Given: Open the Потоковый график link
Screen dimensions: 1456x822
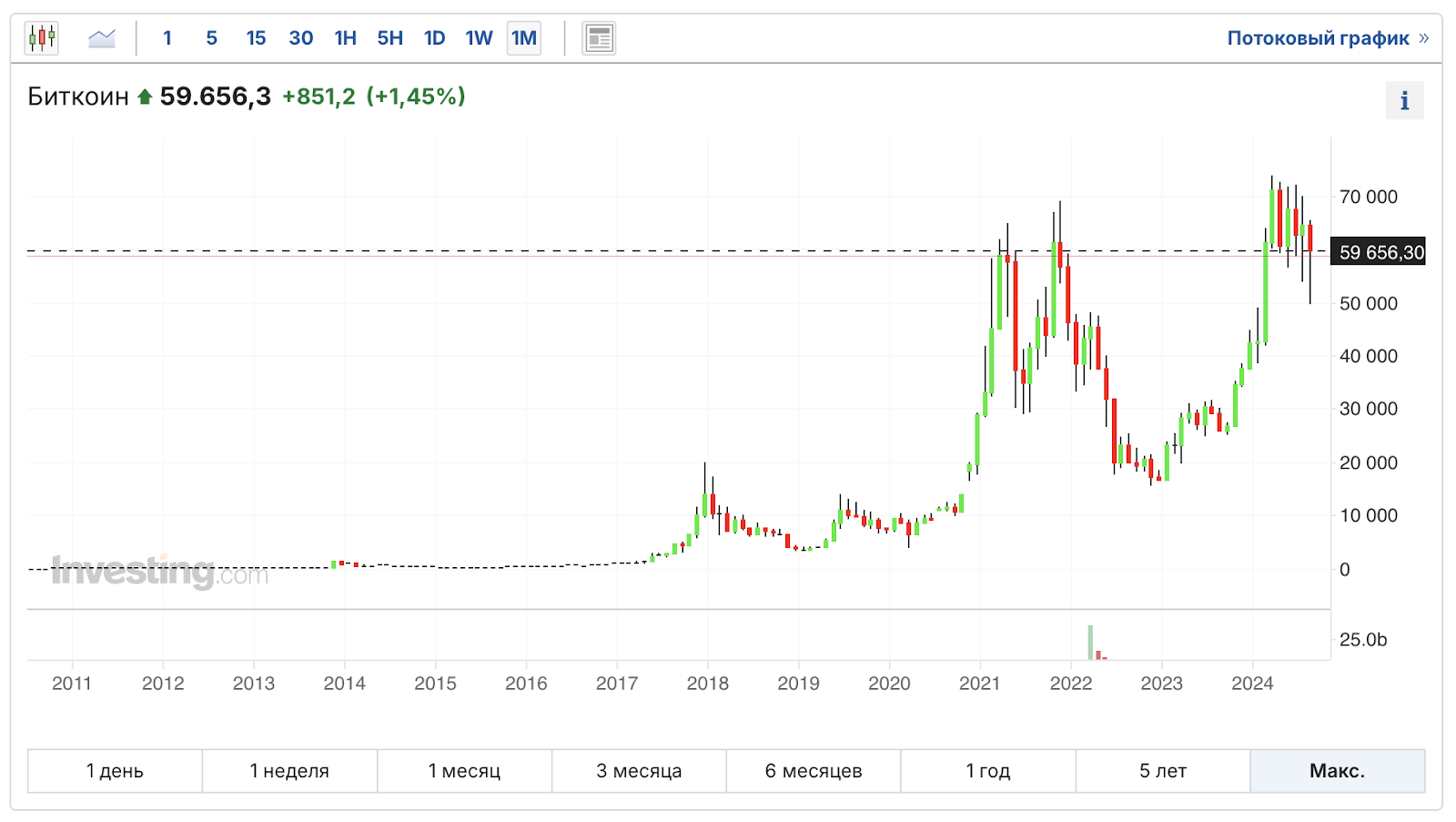Looking at the screenshot, I should click(x=1328, y=38).
